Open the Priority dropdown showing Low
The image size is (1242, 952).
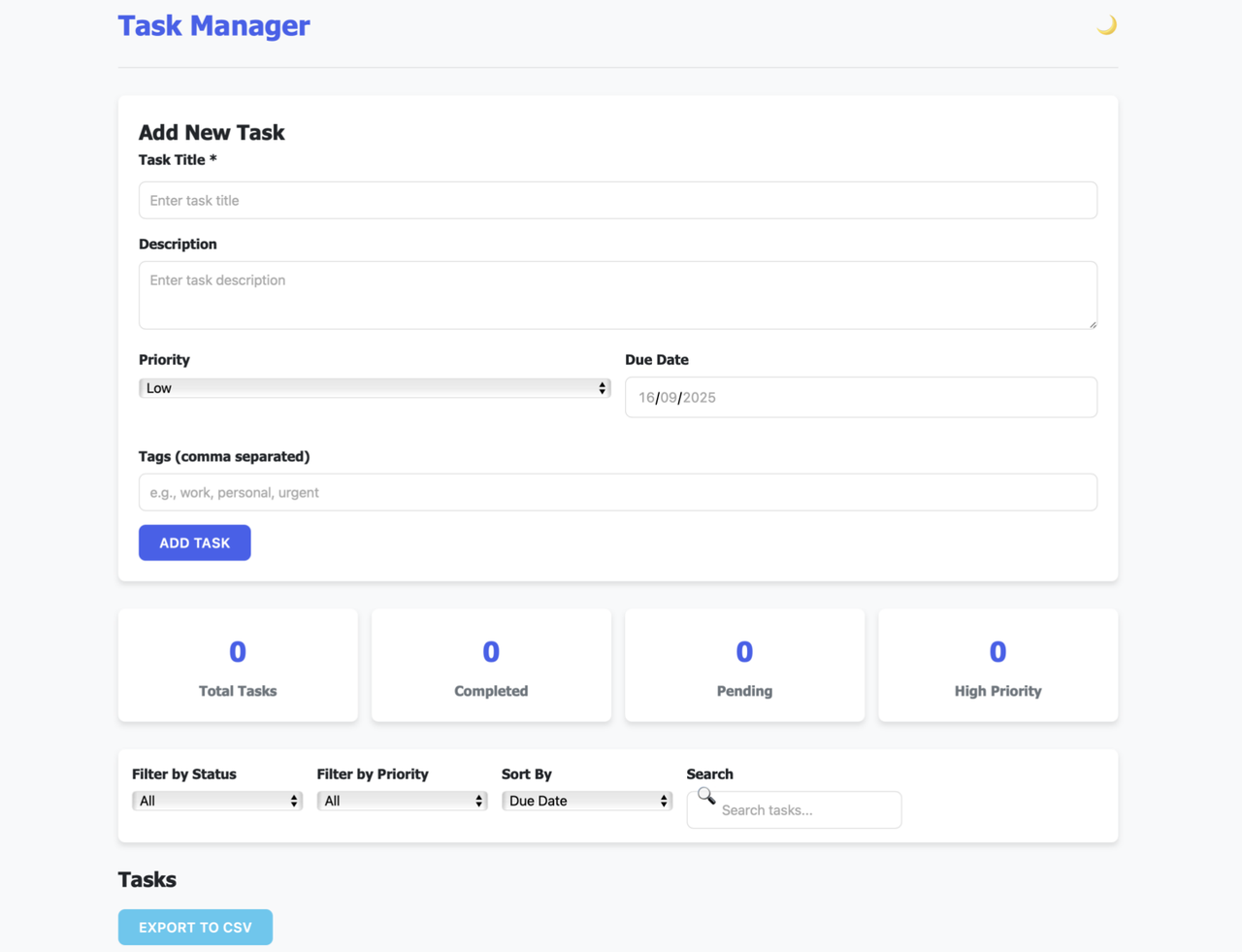[x=375, y=388]
